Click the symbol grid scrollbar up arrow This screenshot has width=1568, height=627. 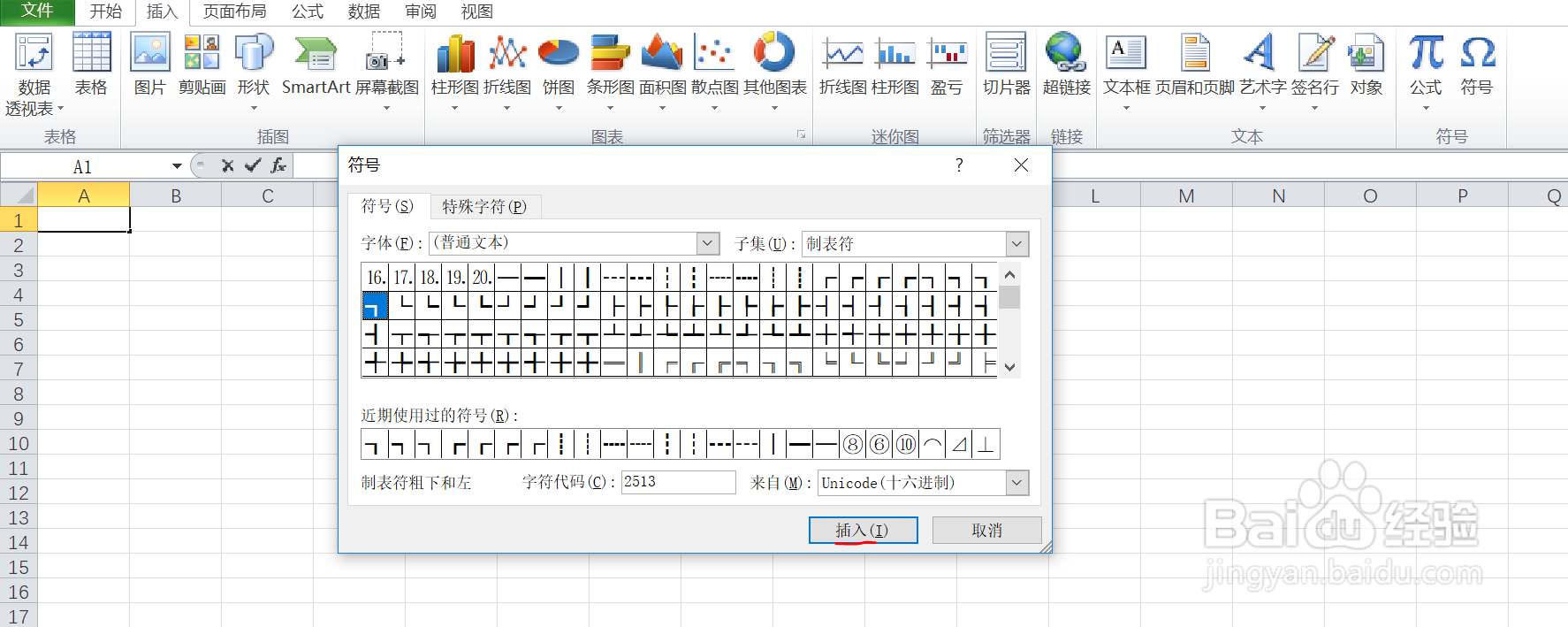click(1009, 274)
